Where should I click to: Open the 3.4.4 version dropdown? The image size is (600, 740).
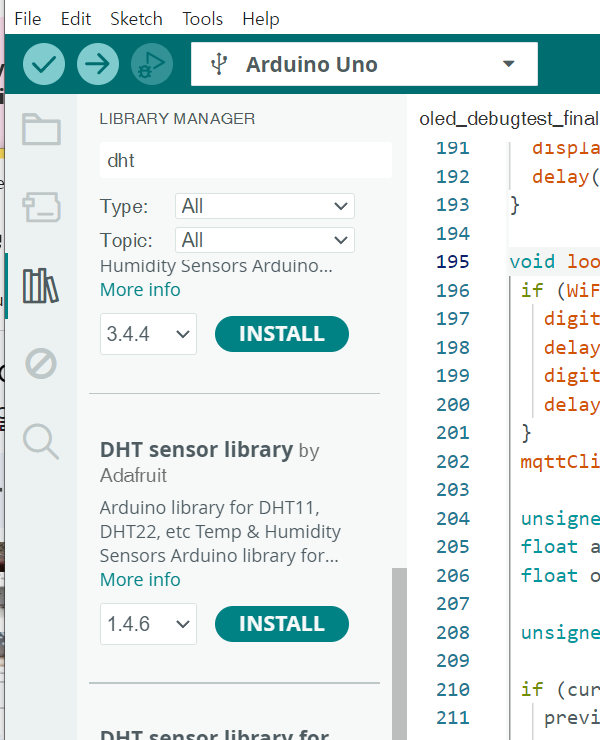click(148, 334)
